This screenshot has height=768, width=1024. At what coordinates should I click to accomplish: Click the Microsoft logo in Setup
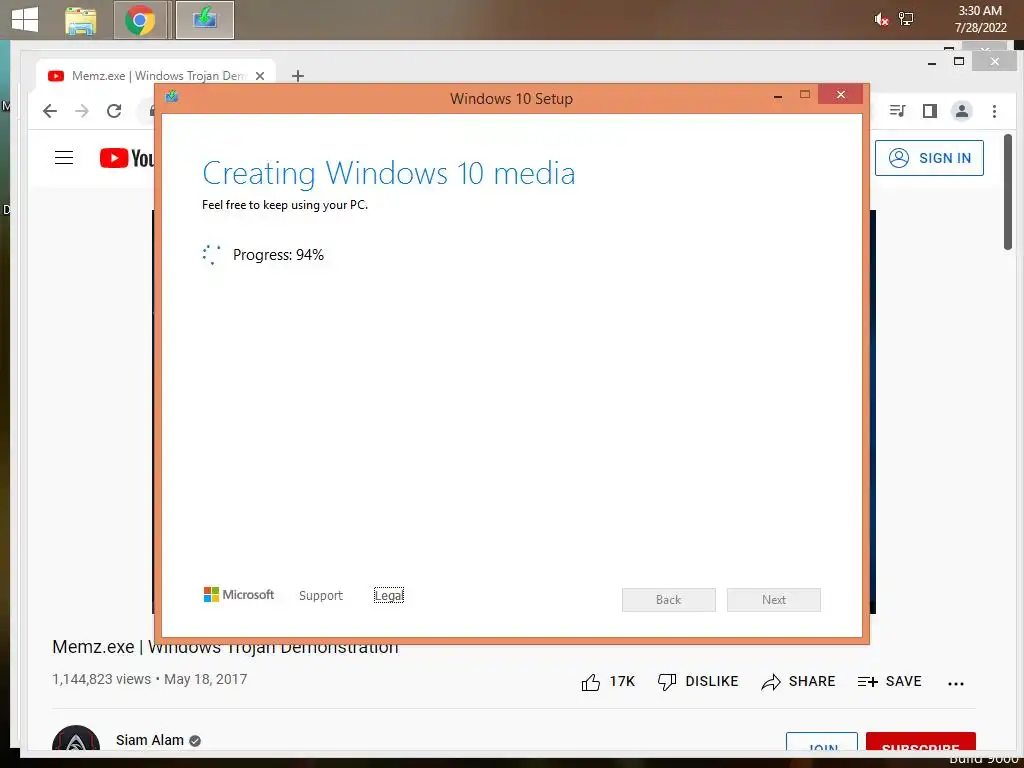[239, 595]
